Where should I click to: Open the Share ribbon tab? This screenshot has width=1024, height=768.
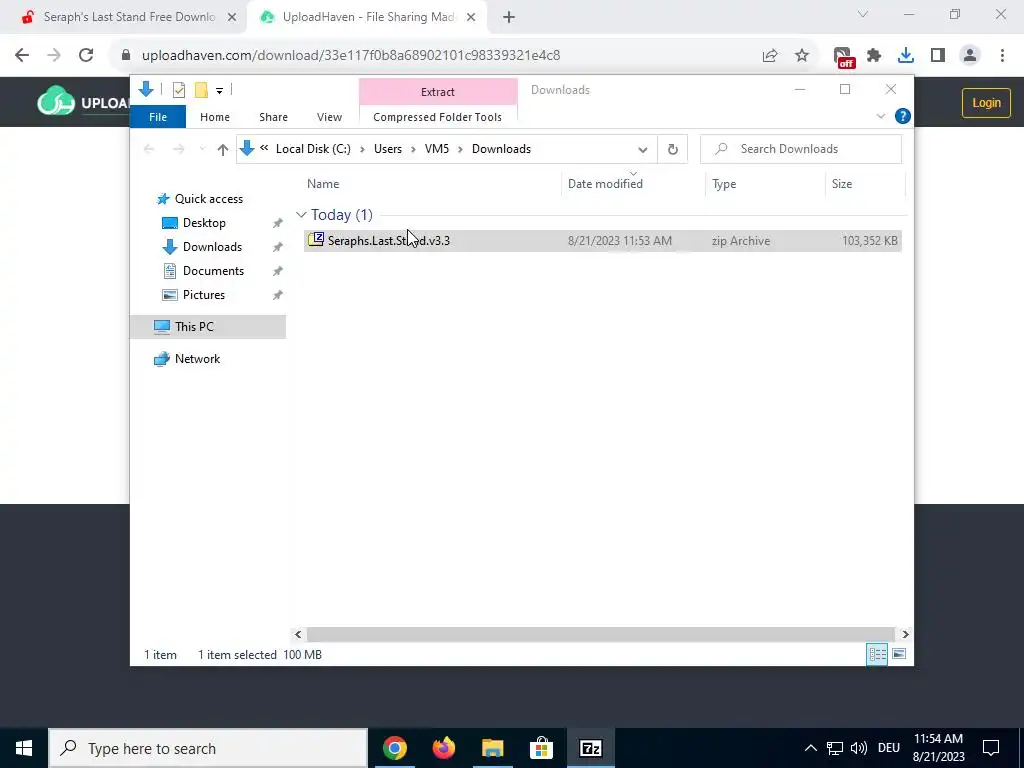[273, 117]
